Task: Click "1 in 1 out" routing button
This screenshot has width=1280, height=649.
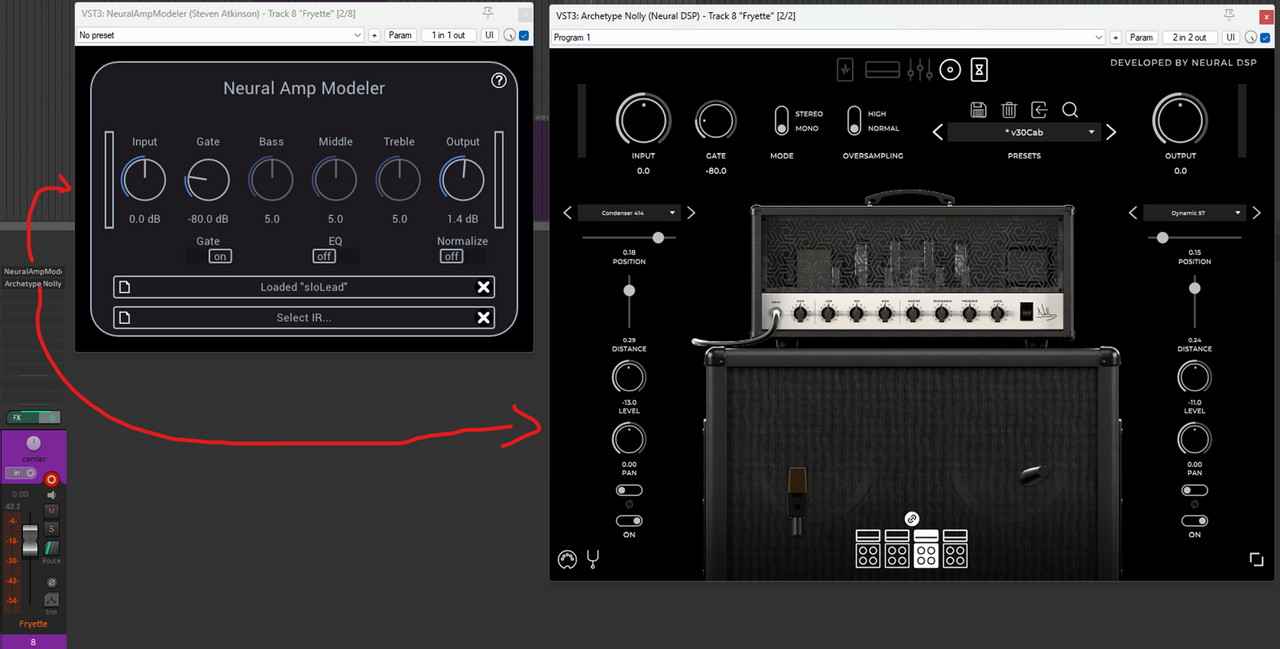Action: (x=448, y=35)
